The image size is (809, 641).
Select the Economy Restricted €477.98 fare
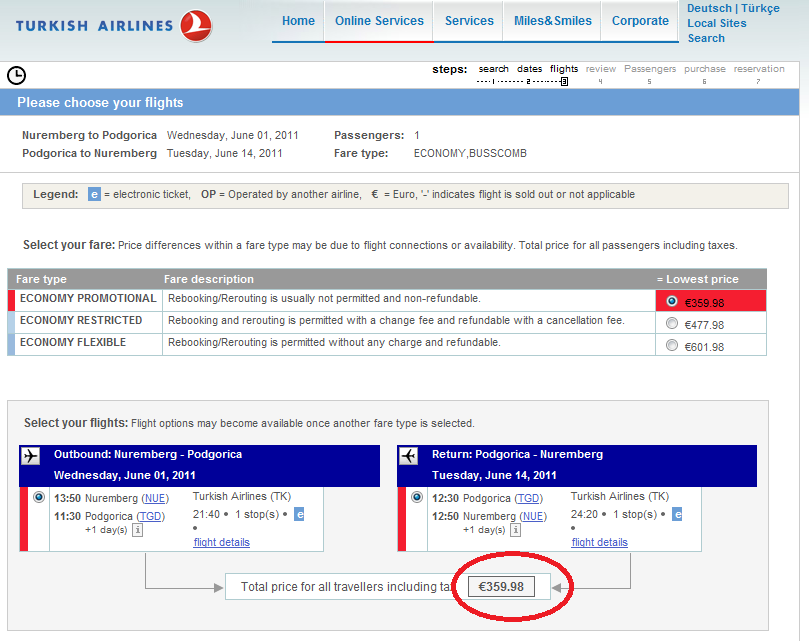point(671,323)
